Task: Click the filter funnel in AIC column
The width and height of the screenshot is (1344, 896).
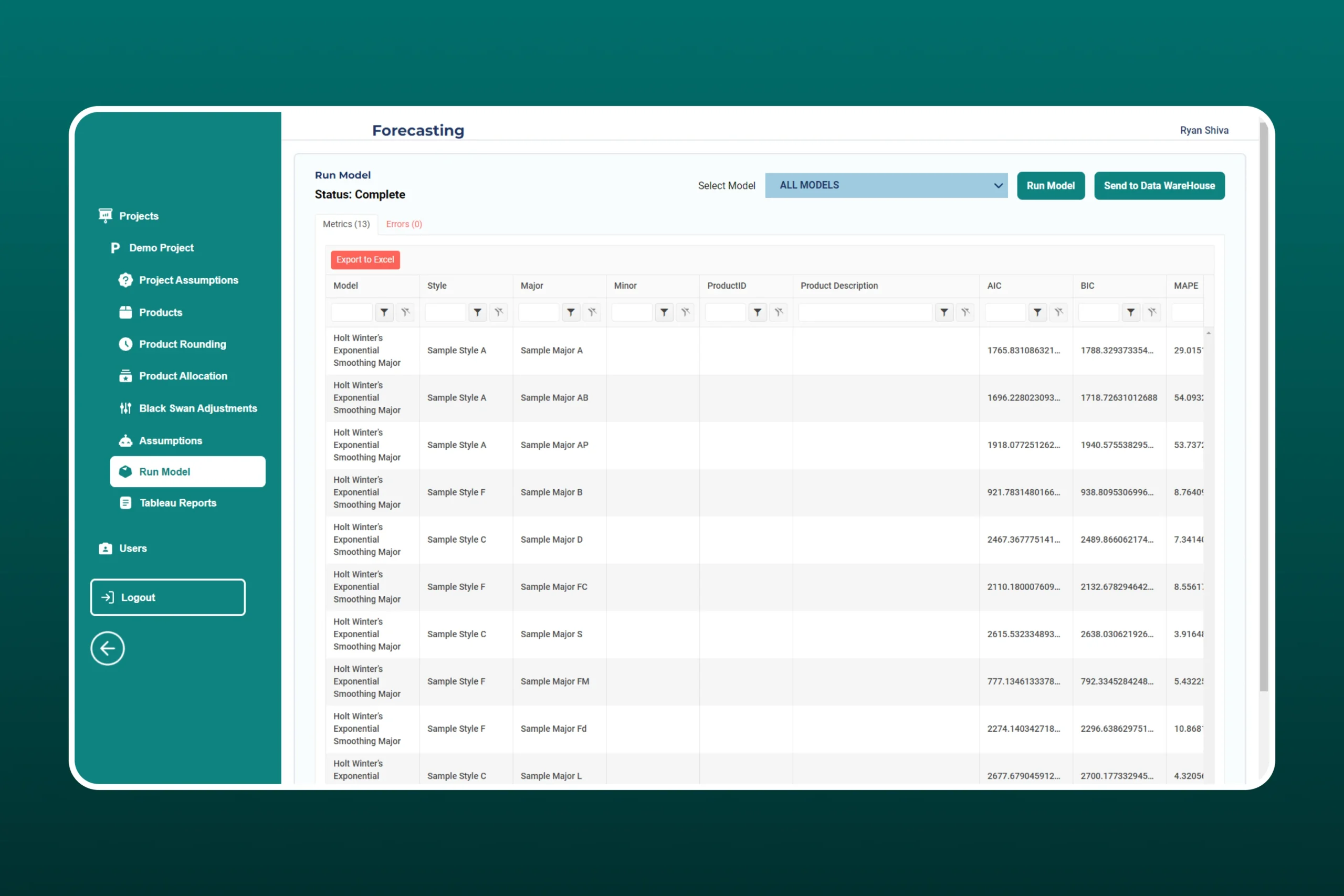Action: 1037,312
